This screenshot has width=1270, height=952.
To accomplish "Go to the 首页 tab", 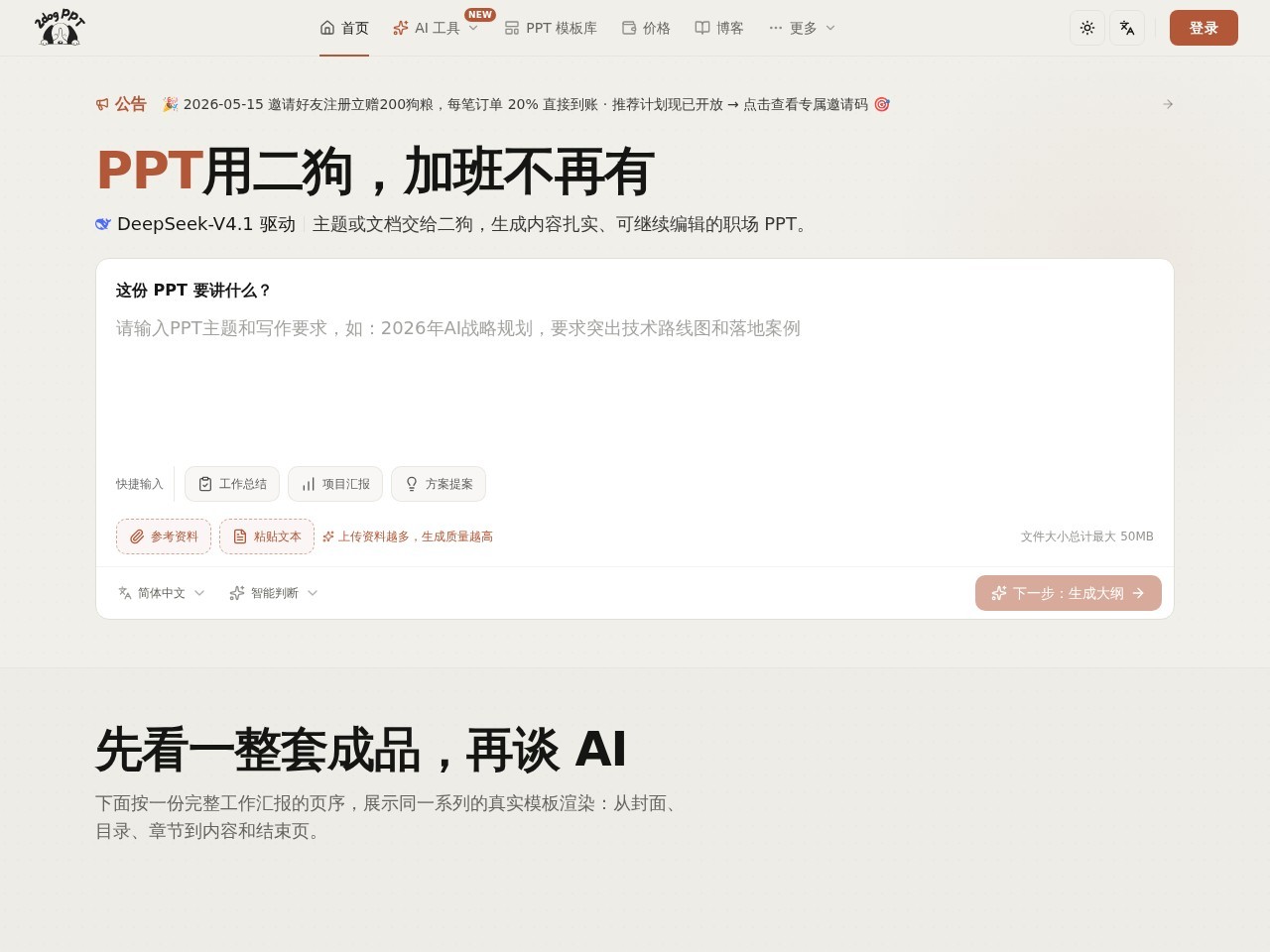I will coord(344,28).
